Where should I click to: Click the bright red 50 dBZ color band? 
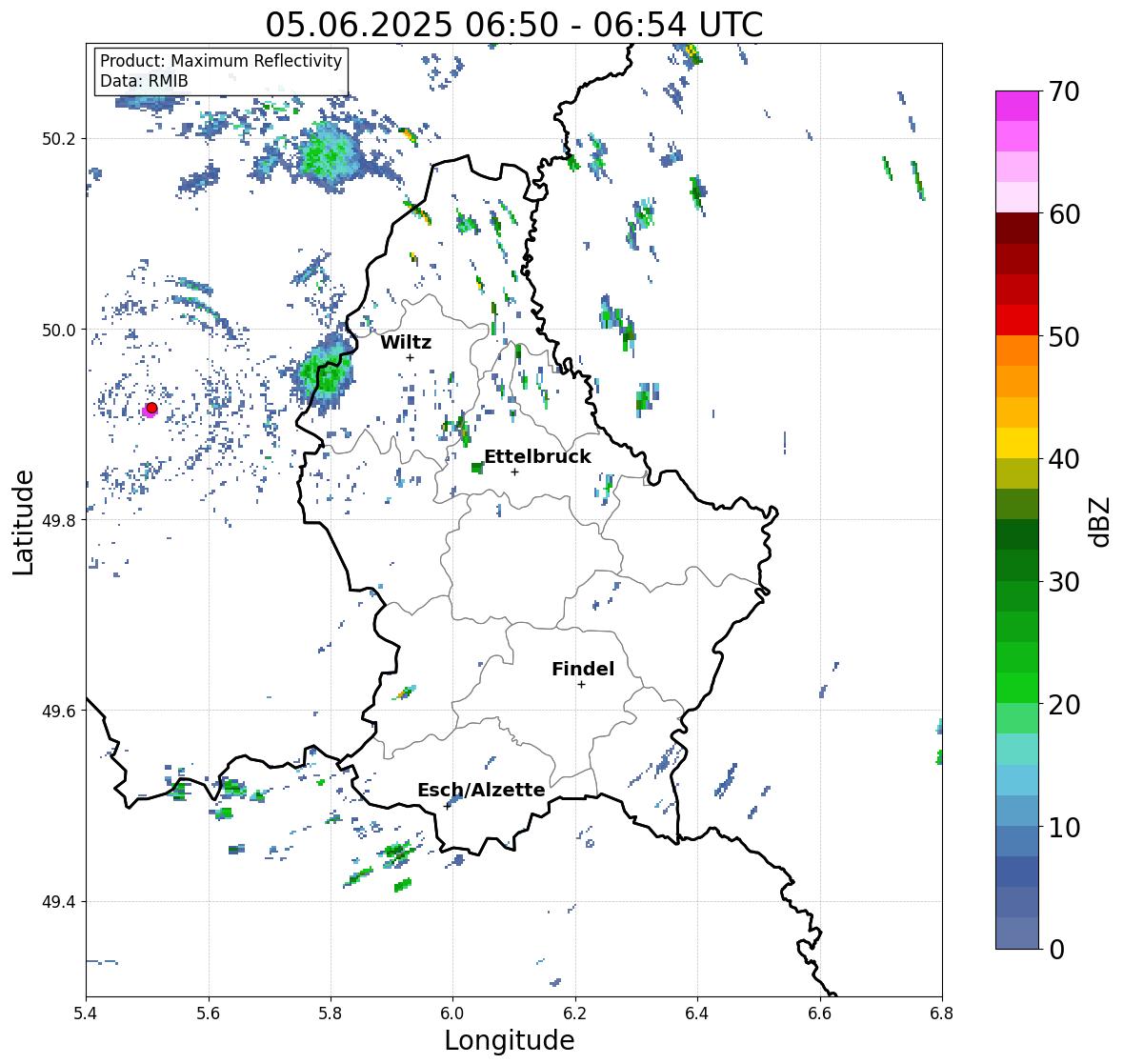tap(1017, 320)
